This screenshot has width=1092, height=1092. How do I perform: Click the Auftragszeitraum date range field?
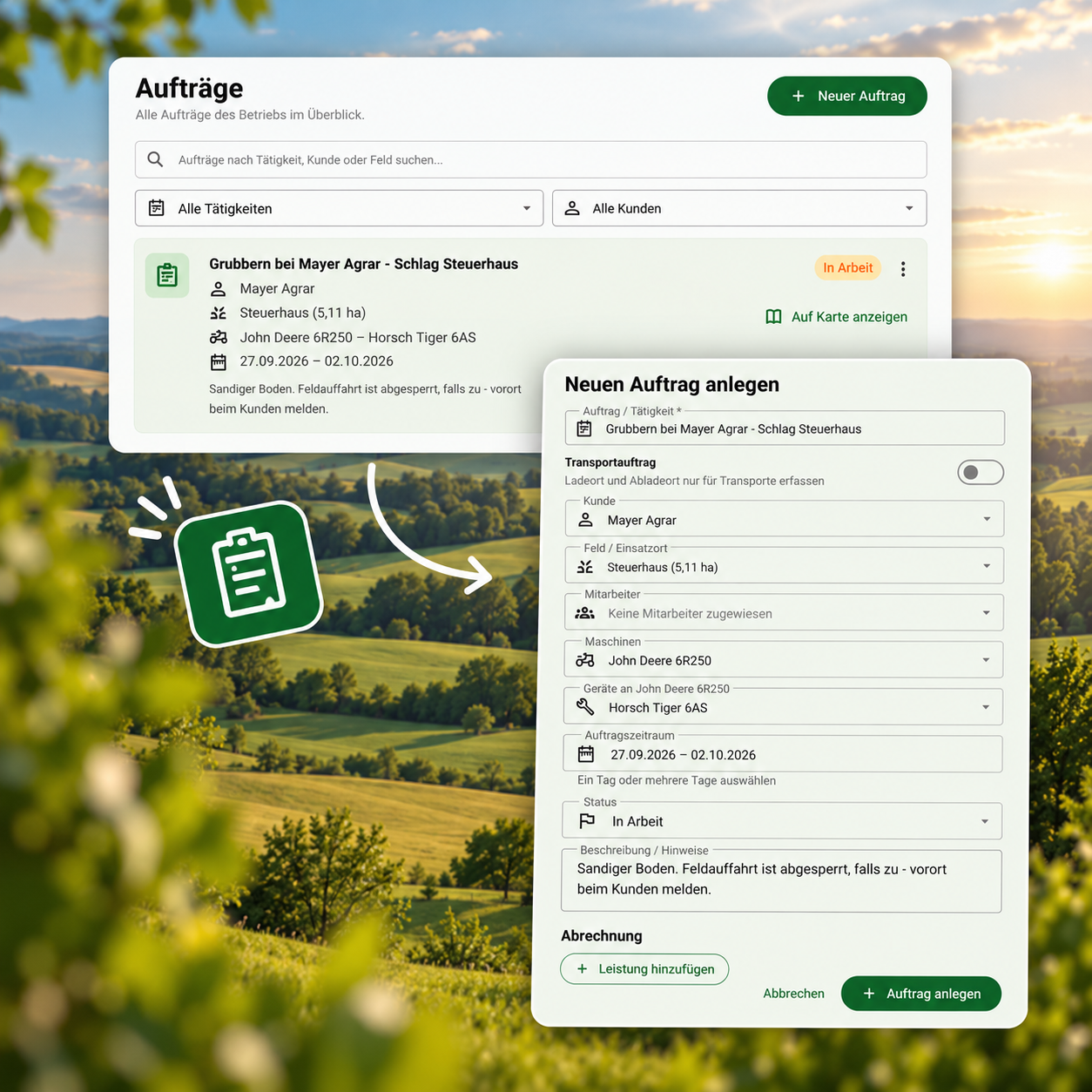point(783,754)
